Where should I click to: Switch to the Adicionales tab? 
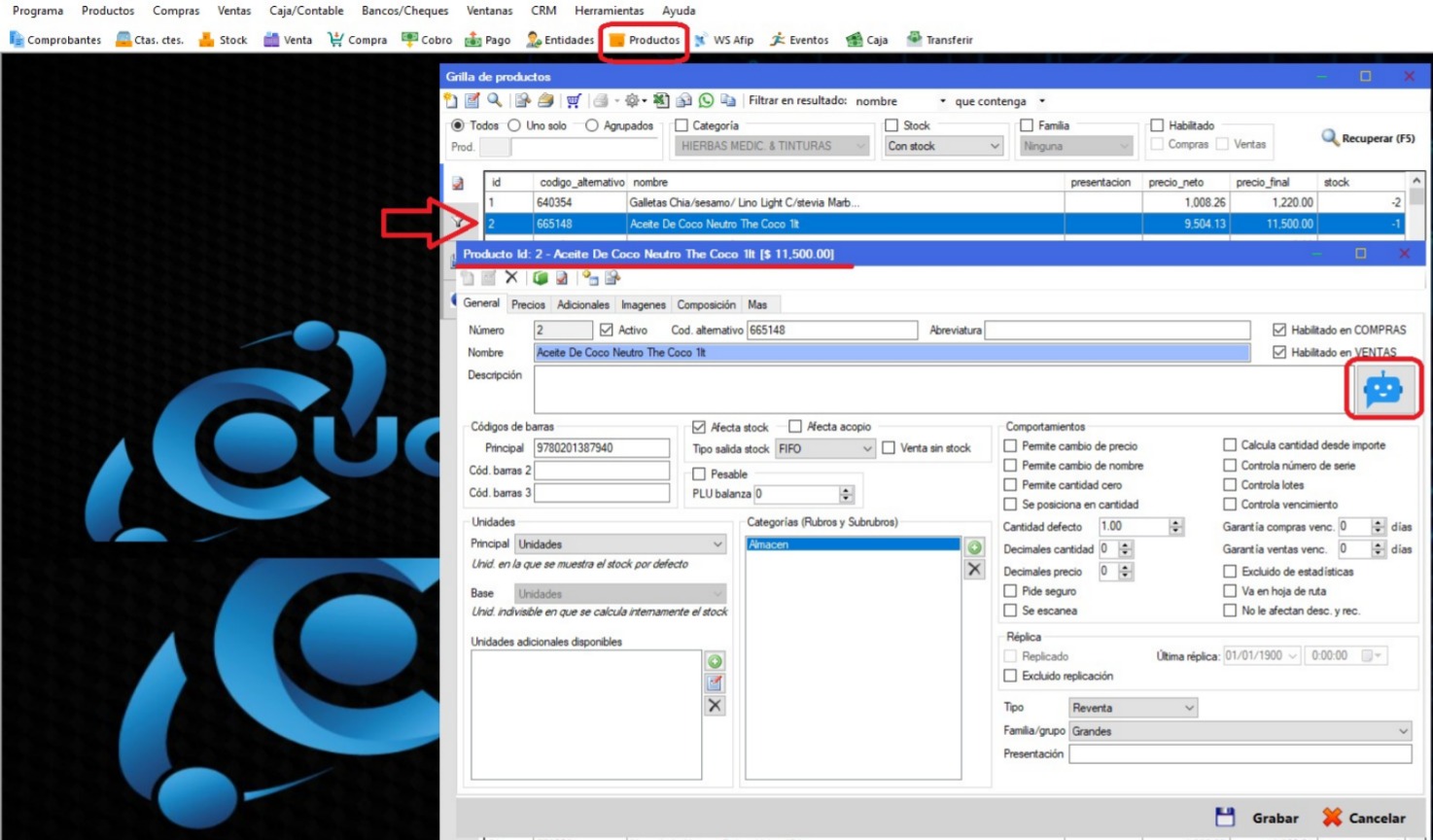583,304
